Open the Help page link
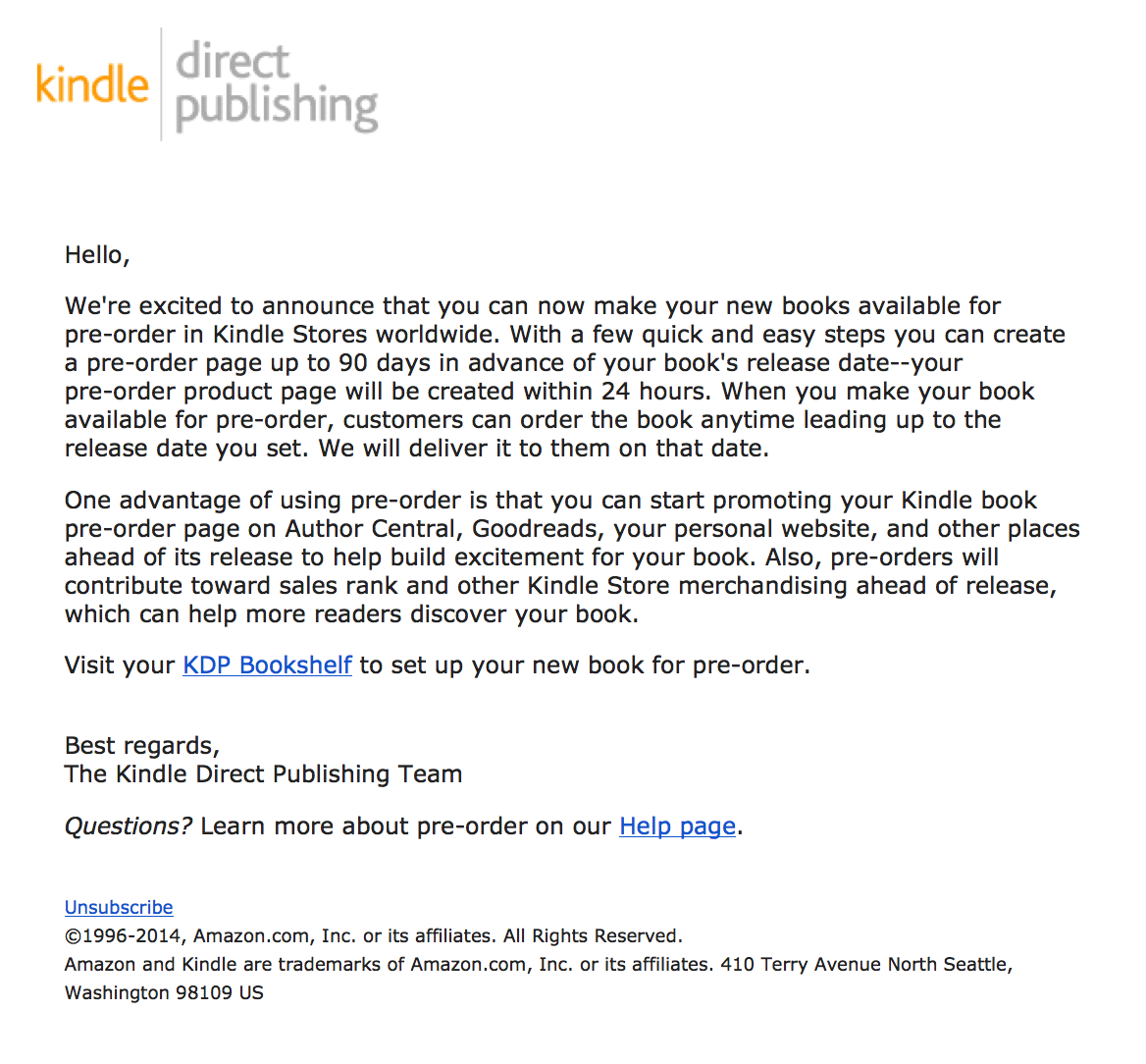This screenshot has width=1146, height=1064. point(677,826)
